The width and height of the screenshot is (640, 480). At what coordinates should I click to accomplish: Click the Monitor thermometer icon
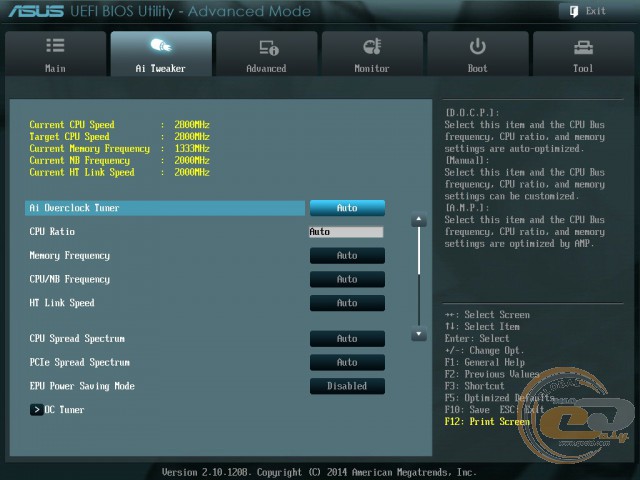[x=372, y=46]
